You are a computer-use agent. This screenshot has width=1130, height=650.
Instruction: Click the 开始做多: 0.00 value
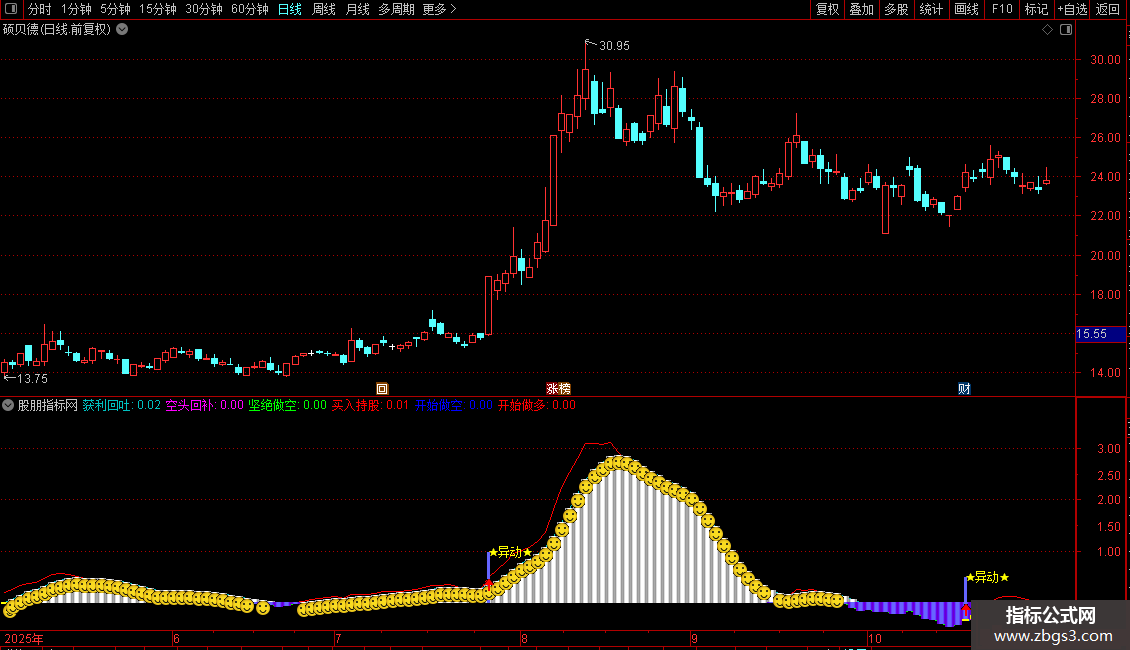(x=537, y=406)
